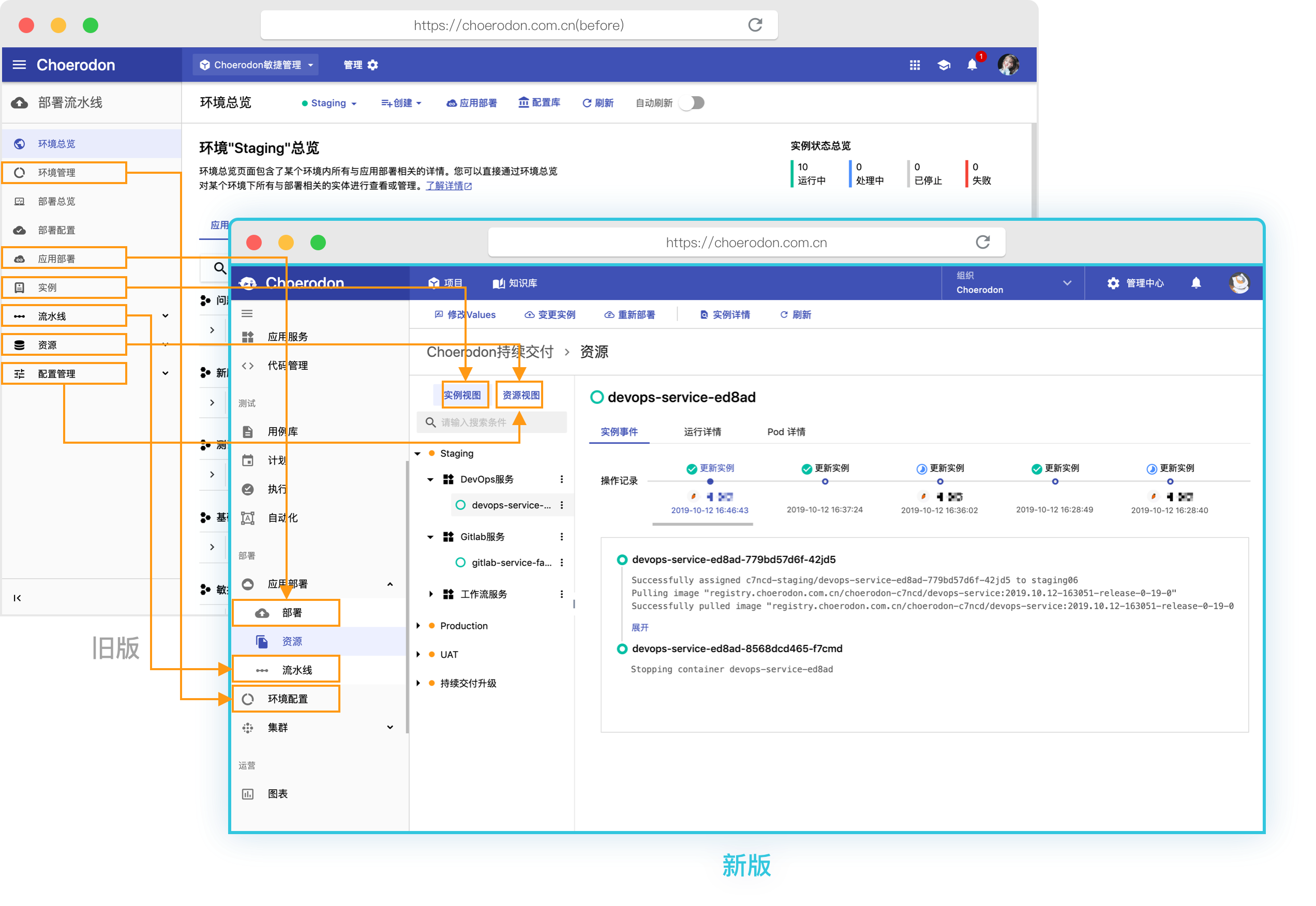Image resolution: width=1316 pixels, height=906 pixels.
Task: Expand 持续交付升级 environment node
Action: pos(418,683)
